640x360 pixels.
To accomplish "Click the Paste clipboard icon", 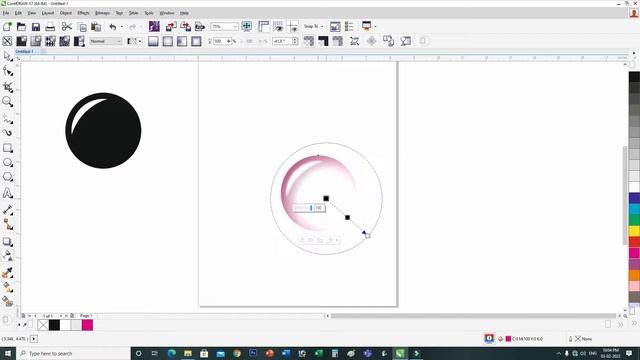I will pyautogui.click(x=96, y=27).
